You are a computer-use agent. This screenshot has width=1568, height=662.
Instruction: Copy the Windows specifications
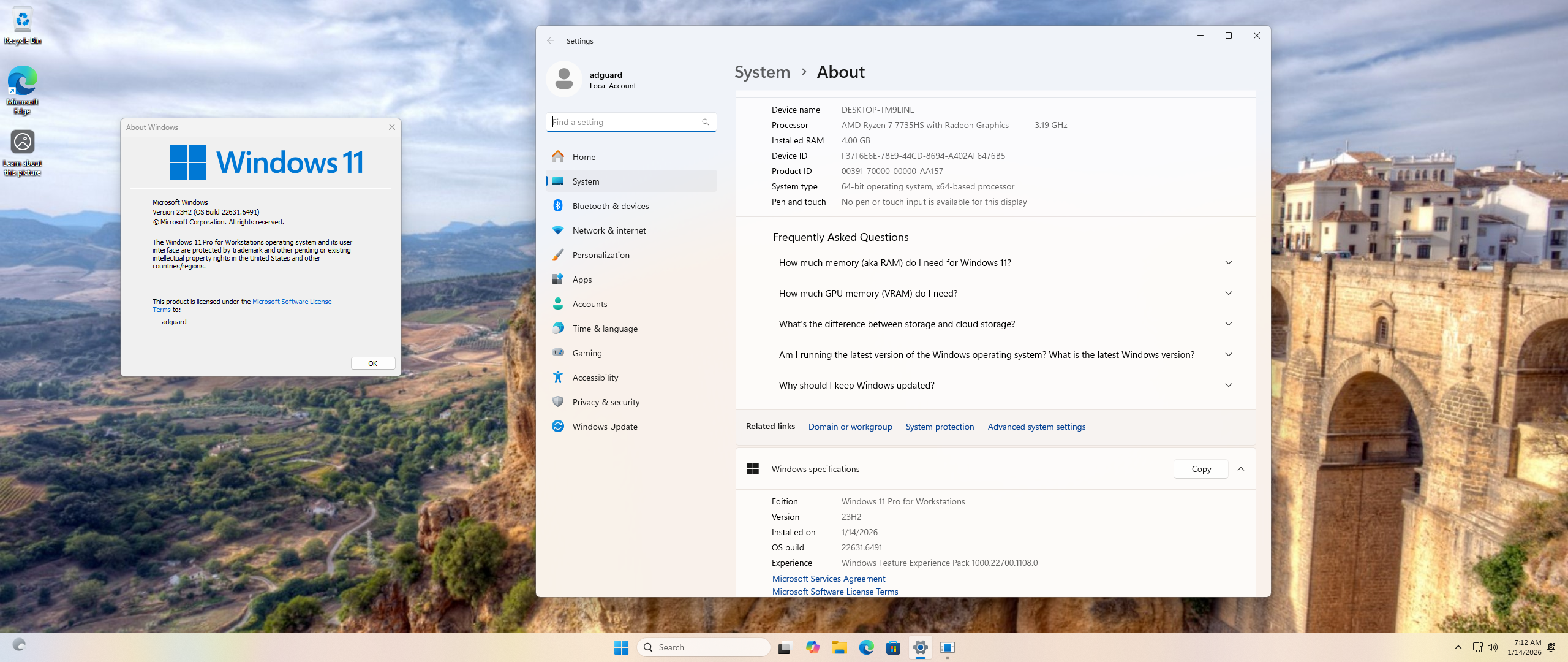tap(1200, 469)
